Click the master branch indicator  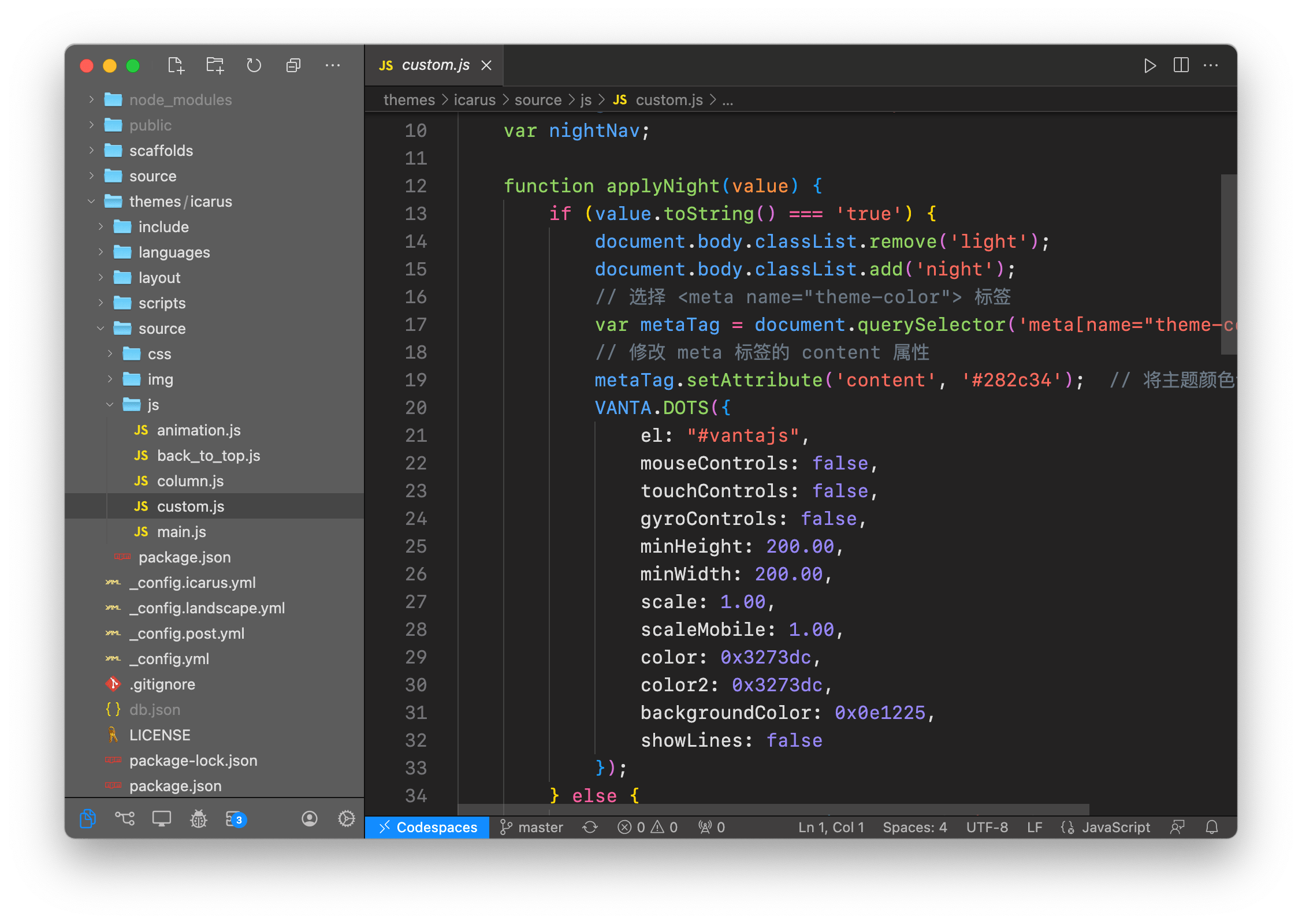pyautogui.click(x=531, y=827)
